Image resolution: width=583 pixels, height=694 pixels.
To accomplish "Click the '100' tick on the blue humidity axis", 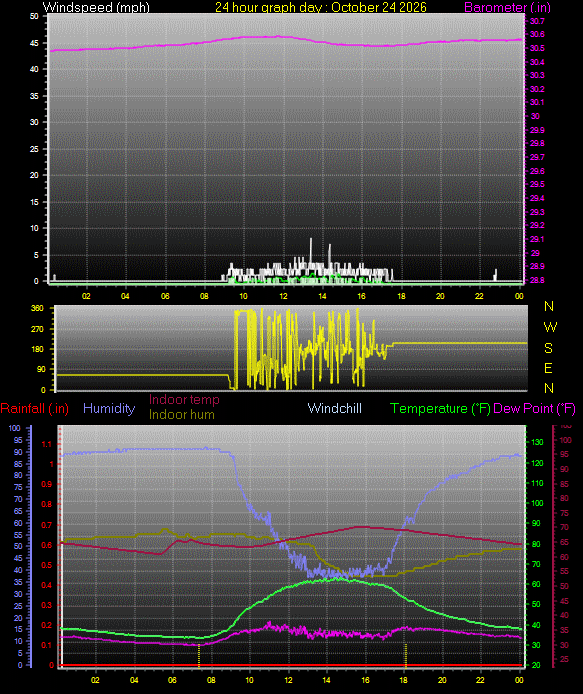I will tap(15, 428).
